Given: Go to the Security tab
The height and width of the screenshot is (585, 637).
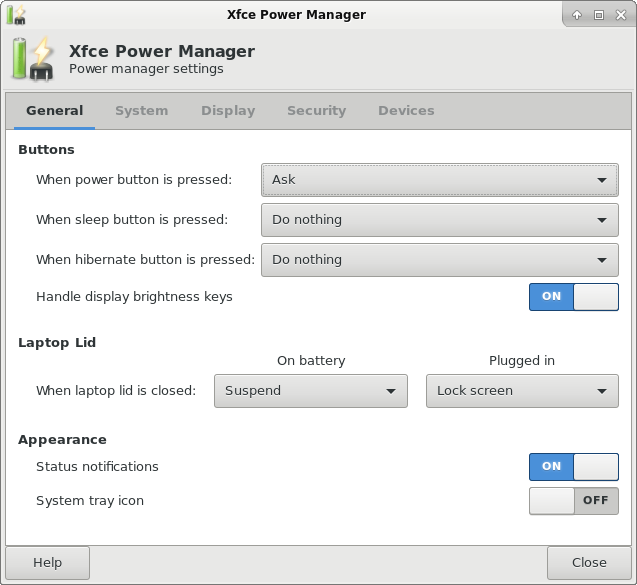Looking at the screenshot, I should [316, 111].
